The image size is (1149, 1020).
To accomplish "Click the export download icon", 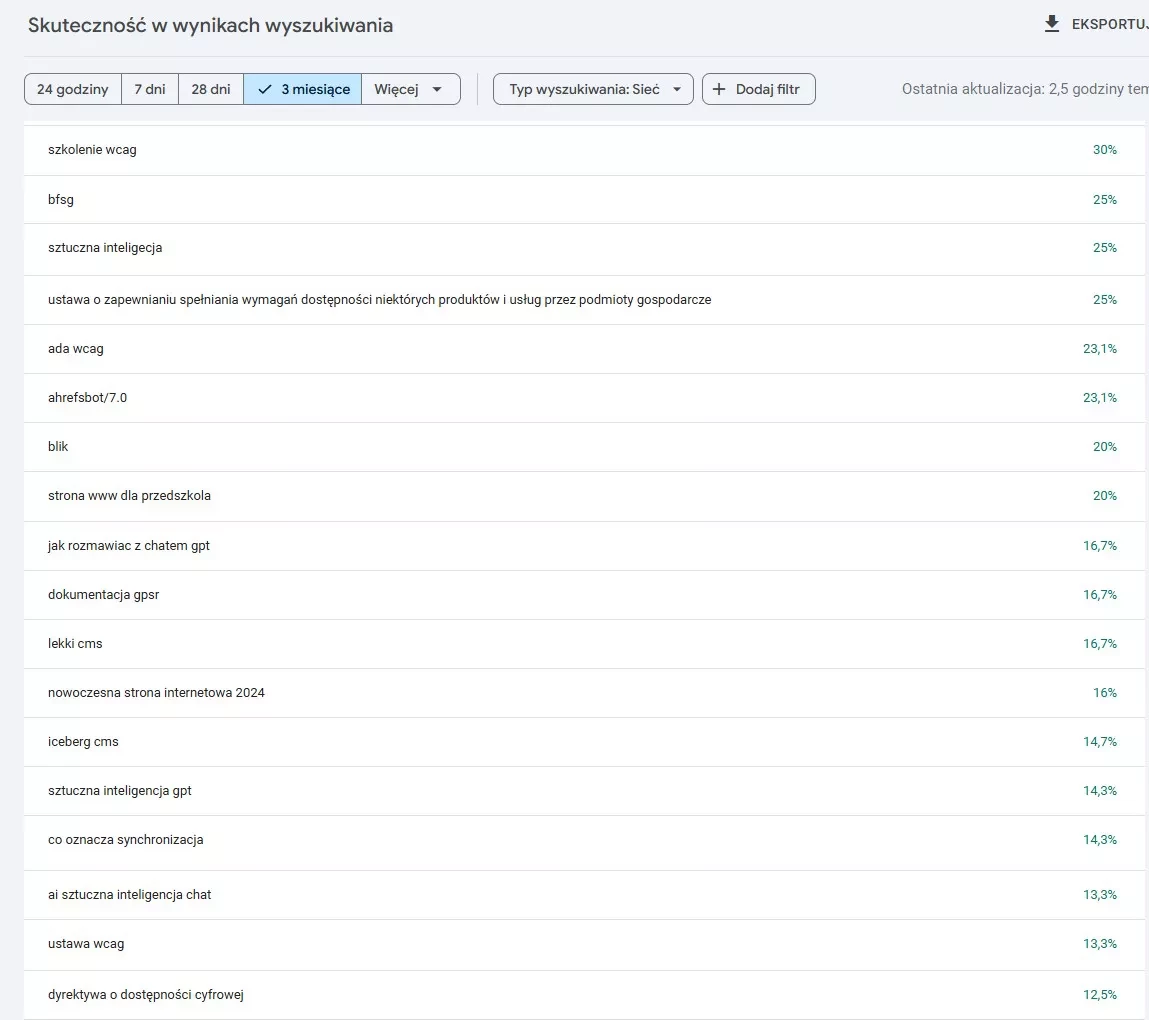I will point(1052,24).
